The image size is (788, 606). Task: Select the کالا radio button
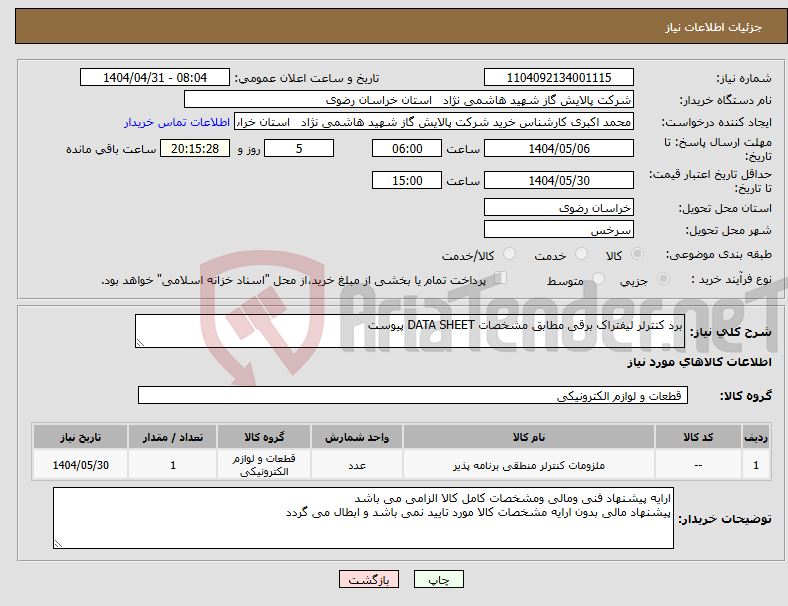pos(637,254)
